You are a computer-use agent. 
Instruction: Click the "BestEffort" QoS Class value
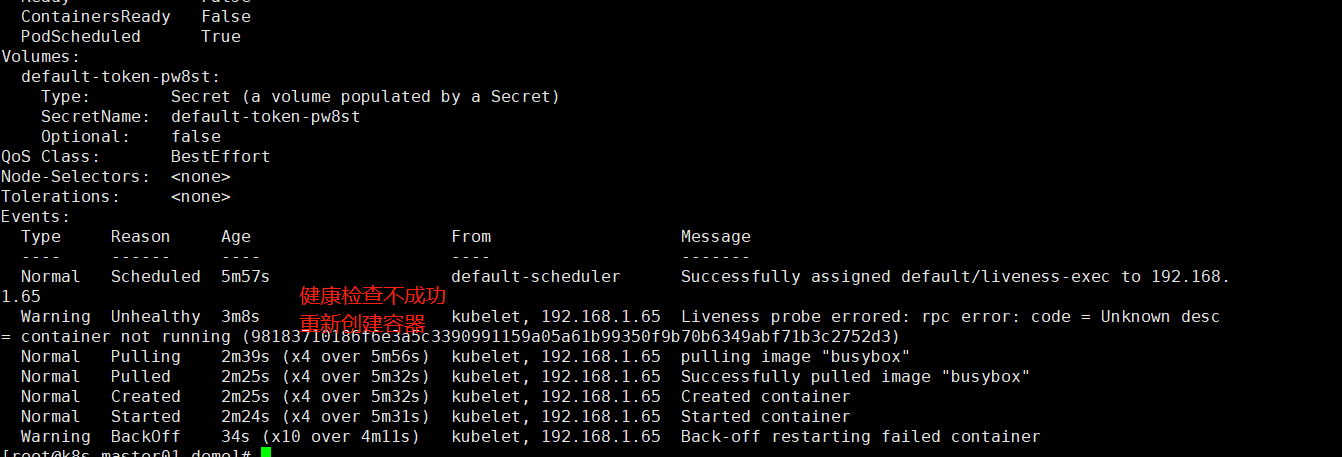pos(221,156)
